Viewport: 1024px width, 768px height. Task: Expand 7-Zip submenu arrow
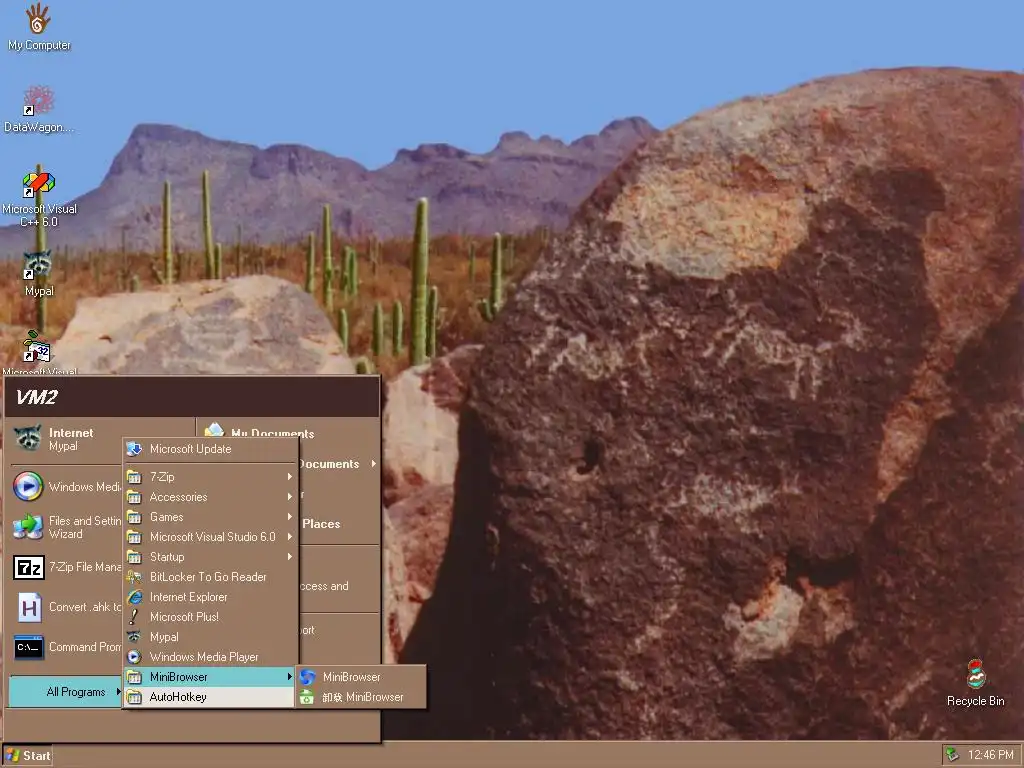click(x=289, y=477)
